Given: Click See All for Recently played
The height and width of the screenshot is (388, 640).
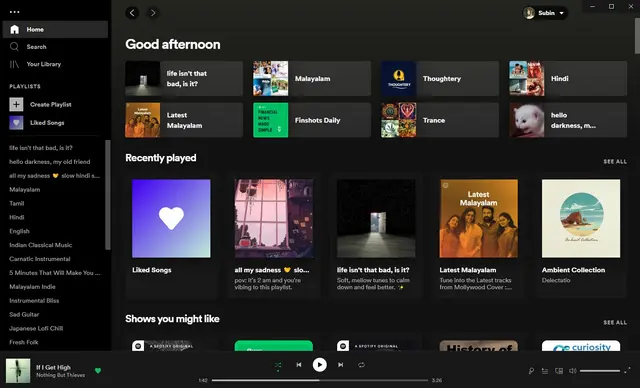Looking at the screenshot, I should tap(615, 162).
